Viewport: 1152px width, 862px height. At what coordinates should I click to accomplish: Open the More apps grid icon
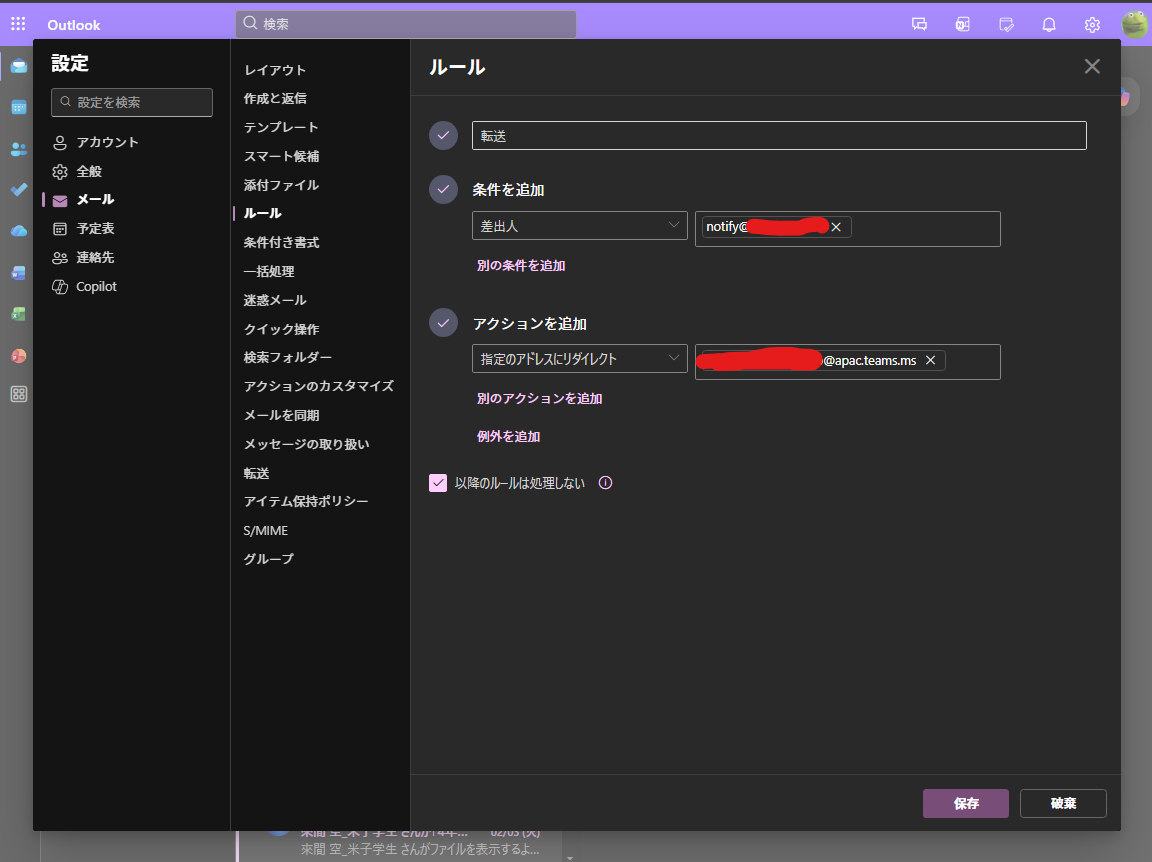(x=18, y=394)
